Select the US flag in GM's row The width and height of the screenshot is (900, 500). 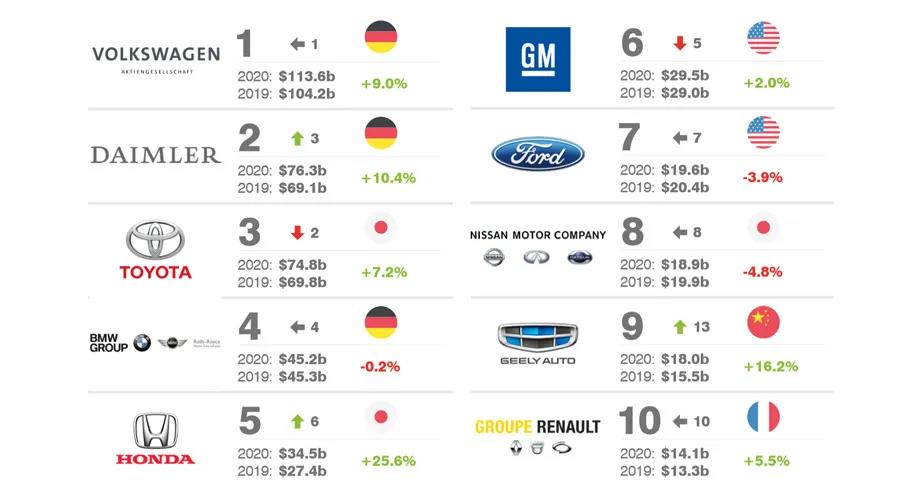point(762,38)
